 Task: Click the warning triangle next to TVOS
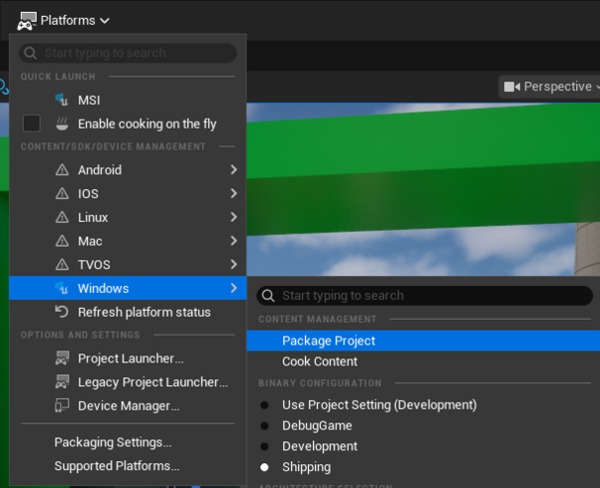(62, 264)
